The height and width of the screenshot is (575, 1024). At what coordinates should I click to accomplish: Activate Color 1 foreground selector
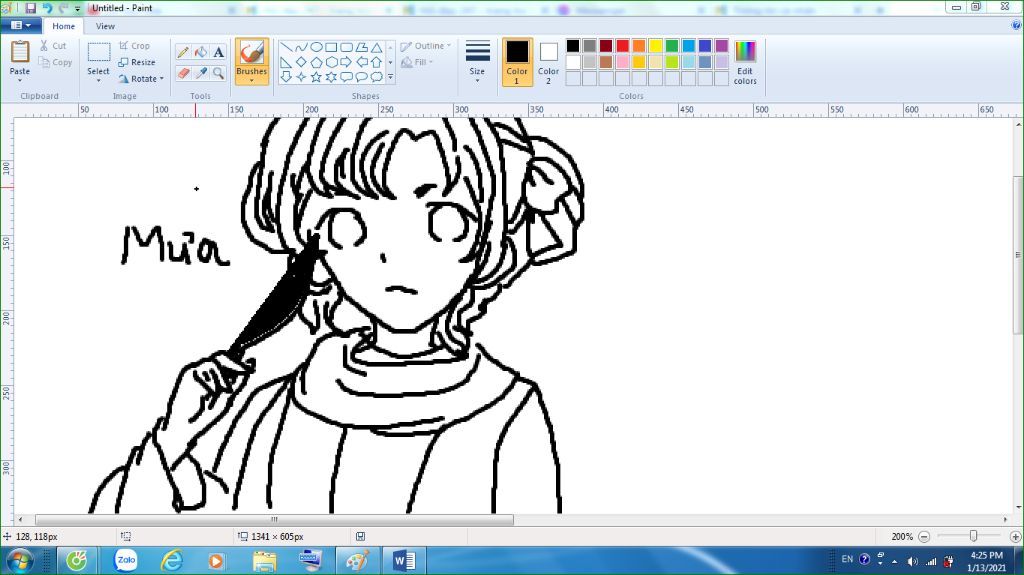(x=517, y=62)
